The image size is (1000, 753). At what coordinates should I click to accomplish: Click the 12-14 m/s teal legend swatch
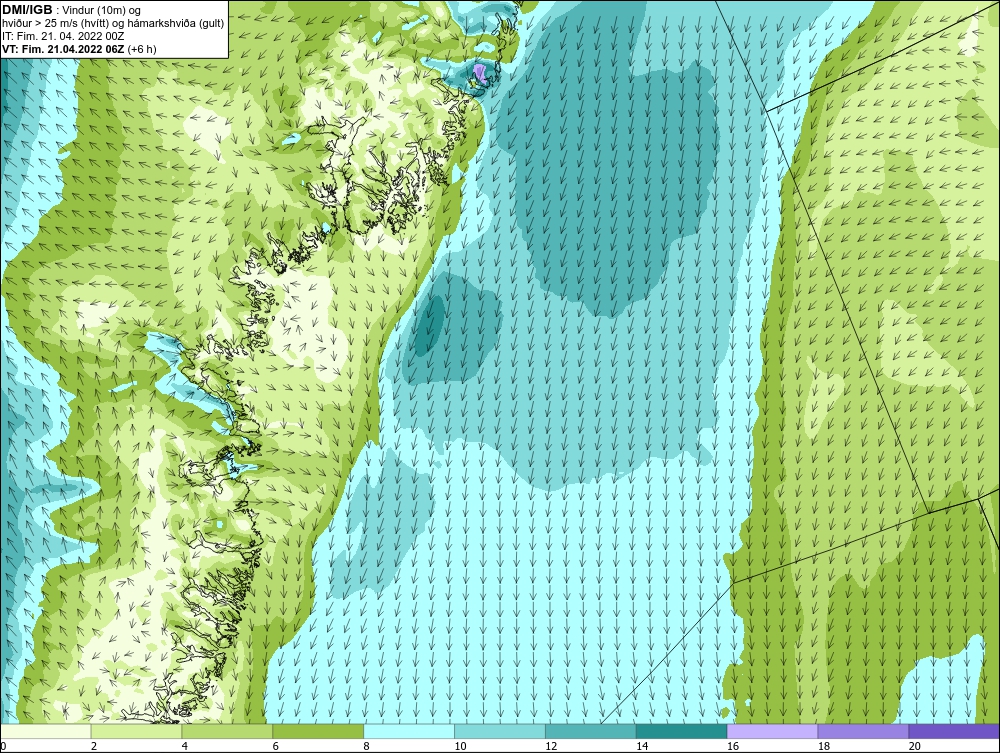pyautogui.click(x=591, y=731)
